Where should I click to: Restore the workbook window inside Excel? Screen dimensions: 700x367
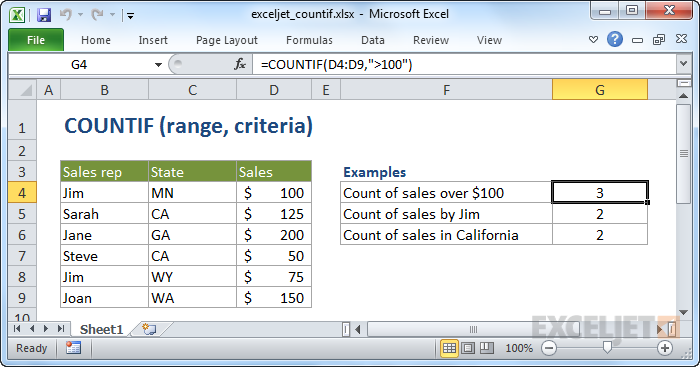click(x=659, y=40)
